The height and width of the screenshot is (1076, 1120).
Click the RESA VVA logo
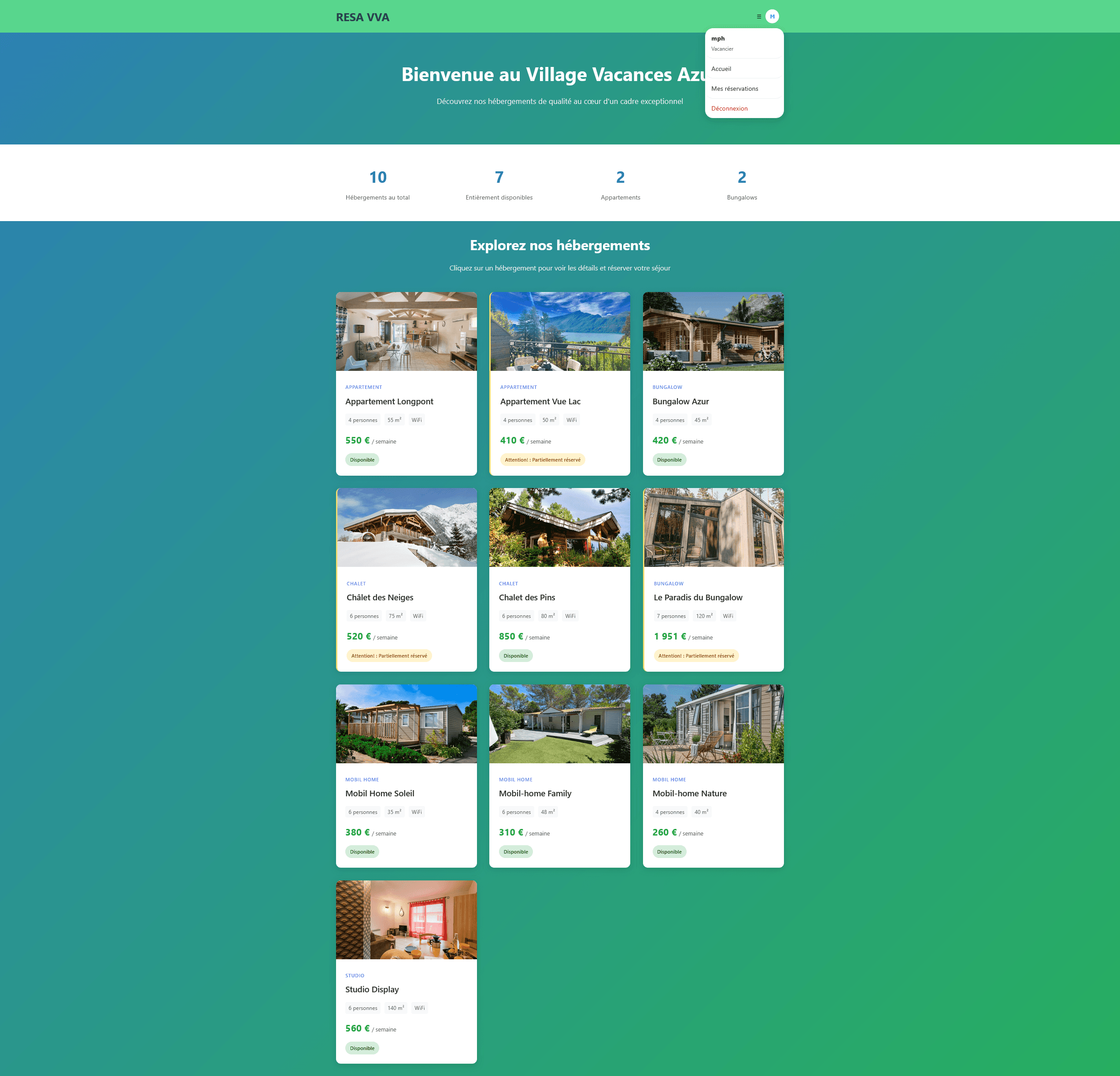[x=362, y=17]
